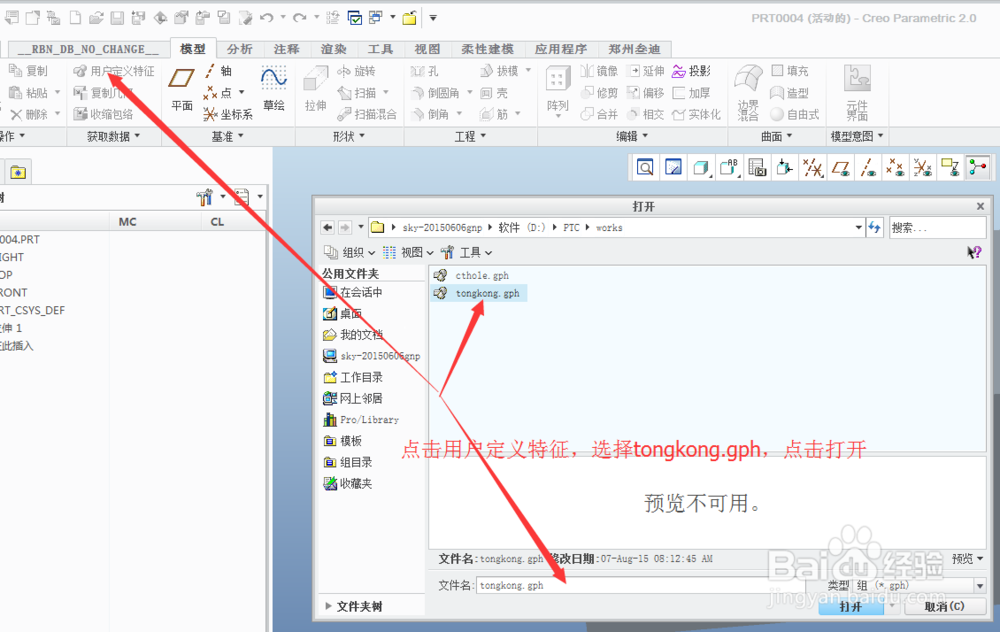1000x632 pixels.
Task: Click the 边界混合 boundary blend tool
Action: coord(748,93)
